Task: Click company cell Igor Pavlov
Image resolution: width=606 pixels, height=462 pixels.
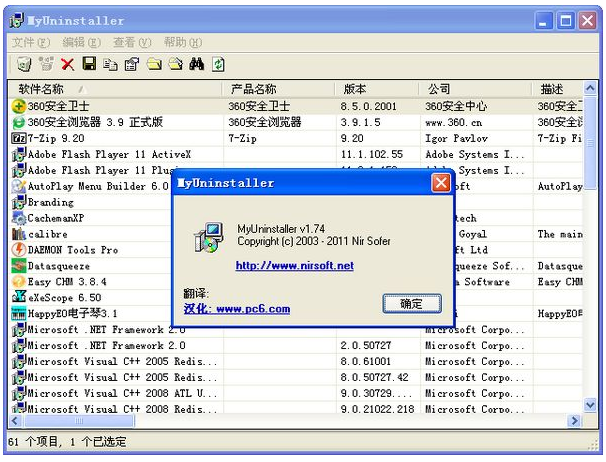Action: [456, 138]
